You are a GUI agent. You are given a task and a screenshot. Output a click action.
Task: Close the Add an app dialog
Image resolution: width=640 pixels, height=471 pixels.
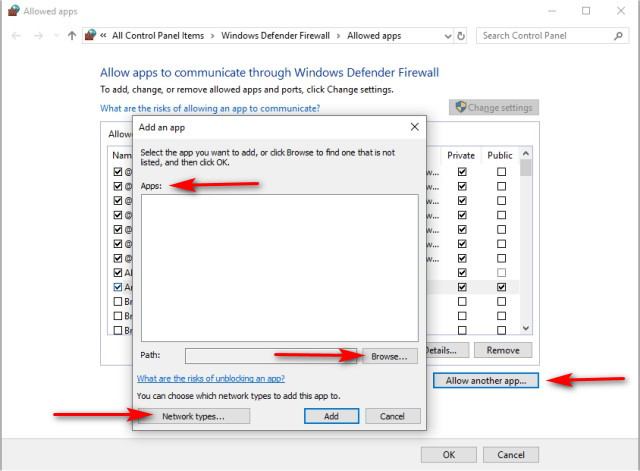pos(415,127)
